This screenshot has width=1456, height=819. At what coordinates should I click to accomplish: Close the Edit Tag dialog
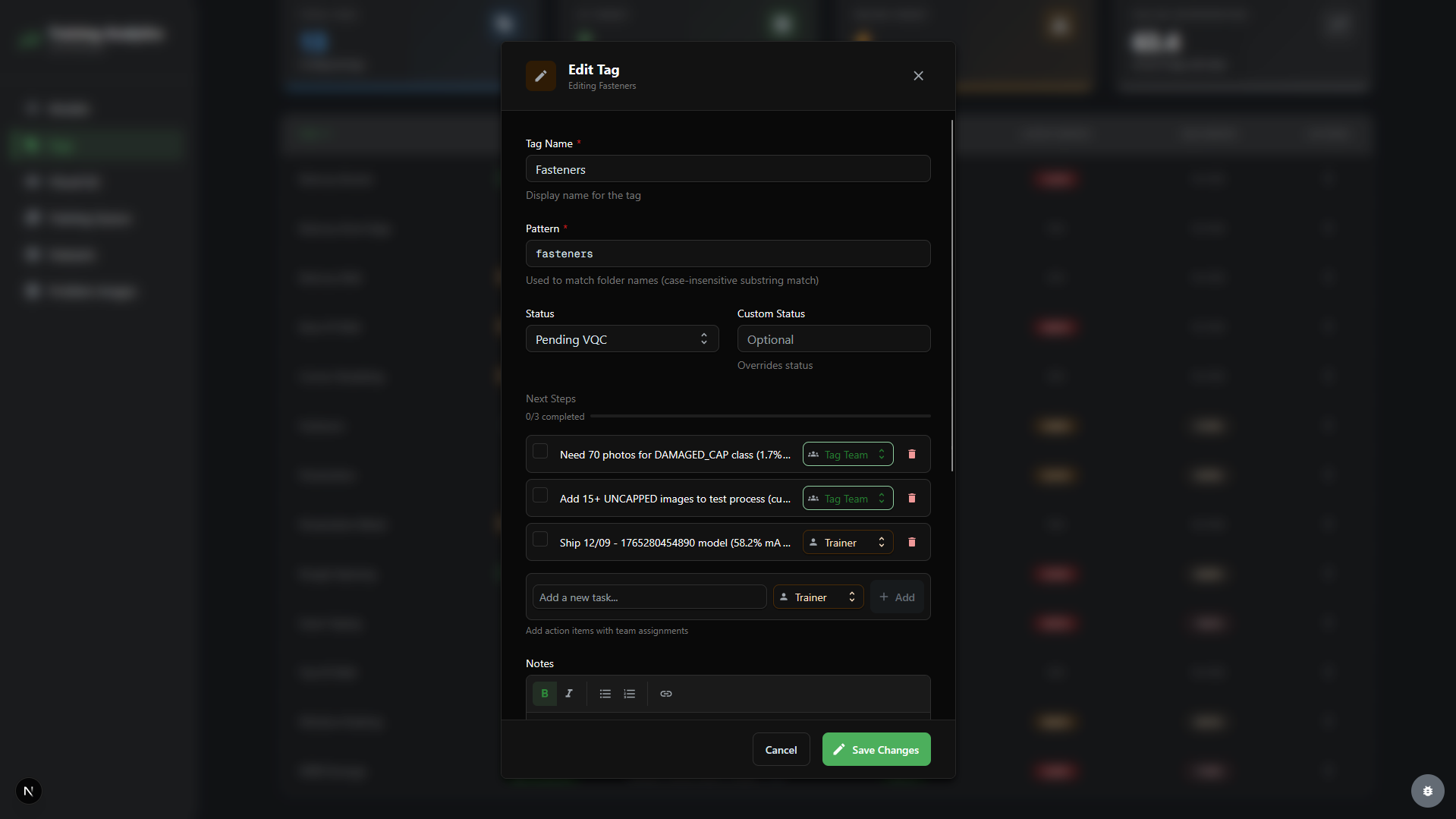click(918, 76)
